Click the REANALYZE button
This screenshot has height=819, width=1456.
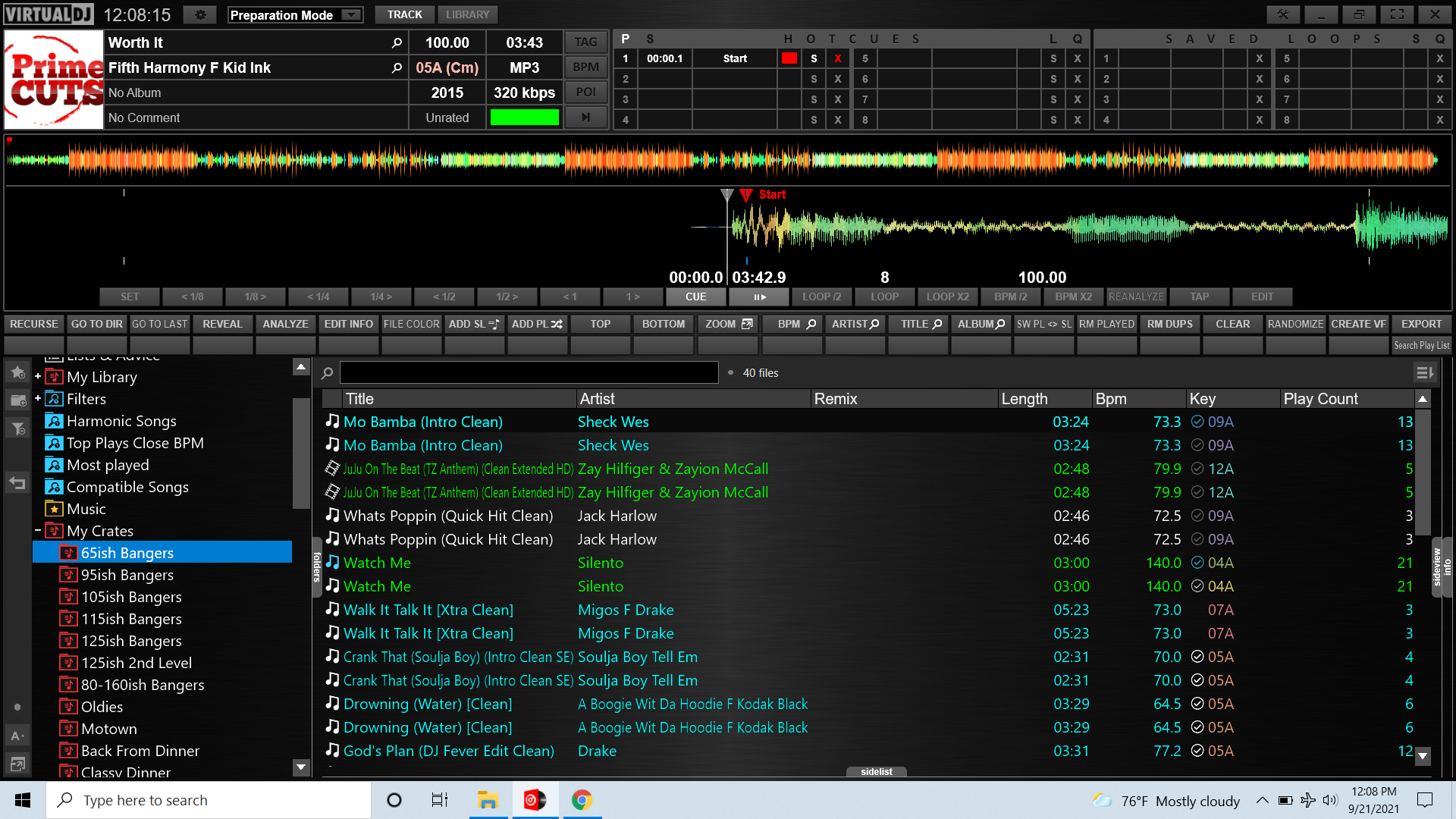click(x=1136, y=297)
